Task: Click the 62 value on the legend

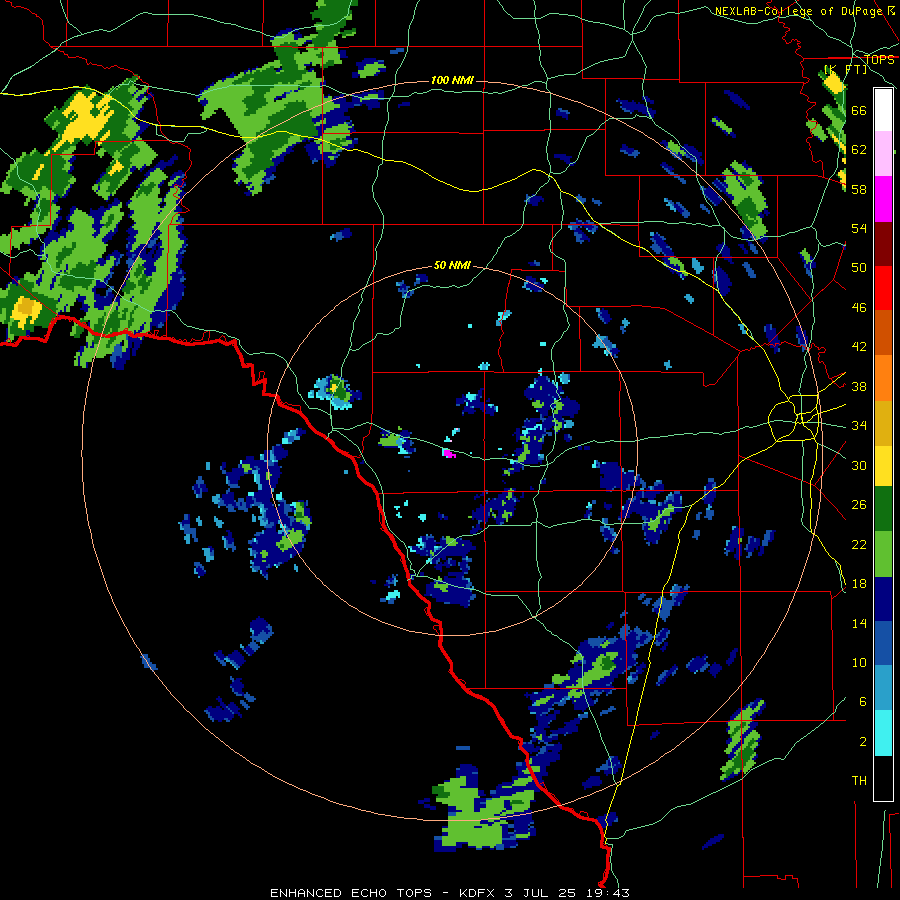Action: [x=859, y=150]
